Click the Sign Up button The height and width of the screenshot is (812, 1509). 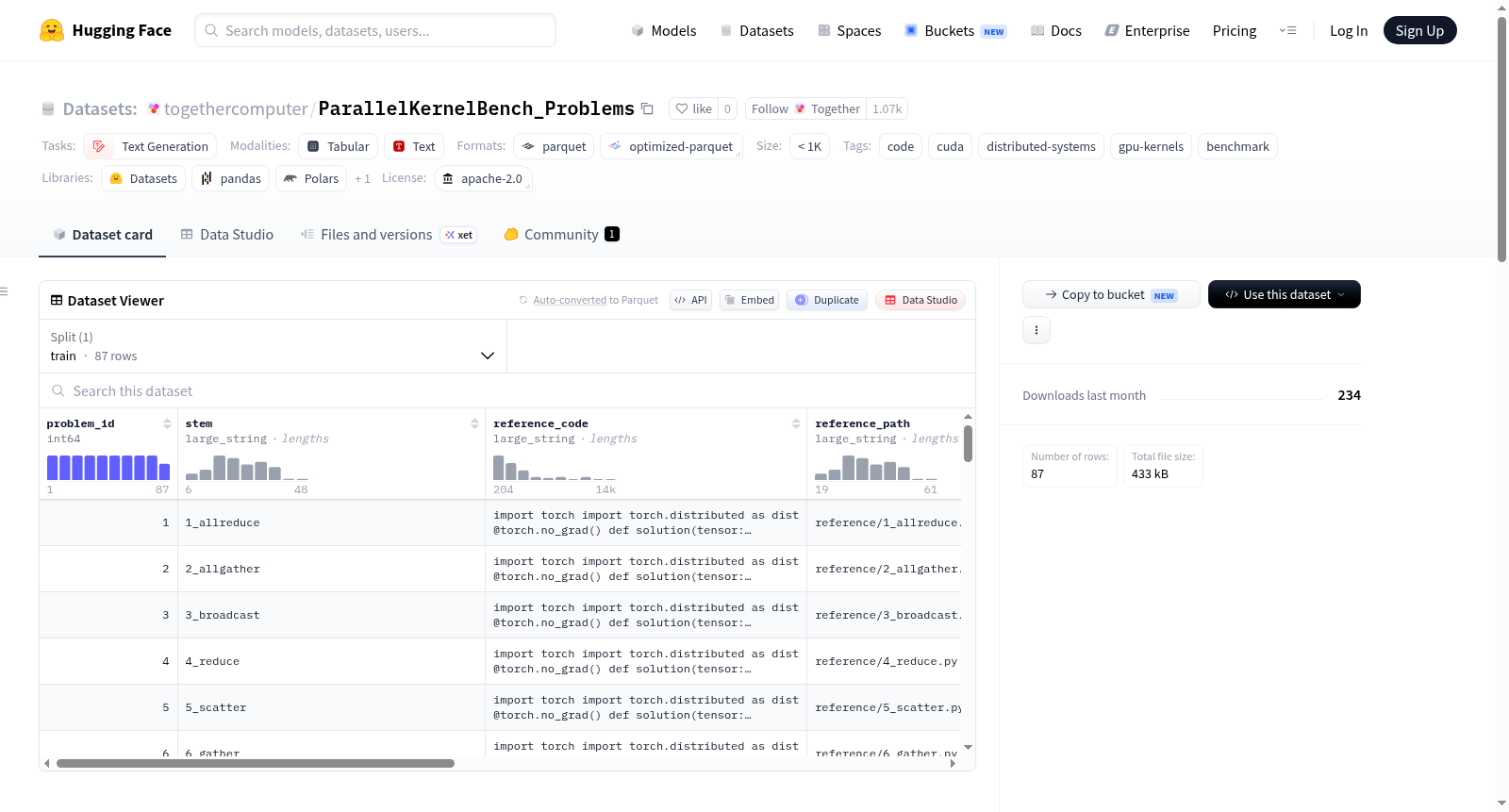click(x=1420, y=30)
